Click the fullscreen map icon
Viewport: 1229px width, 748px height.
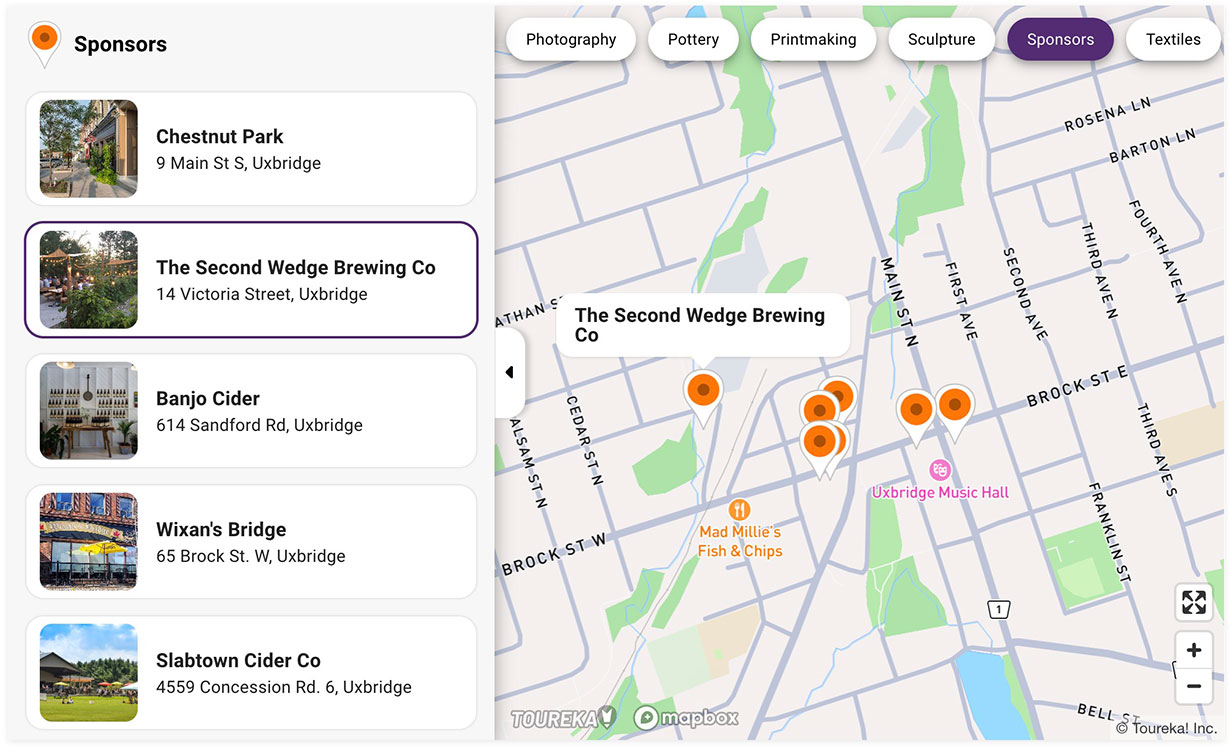point(1193,602)
